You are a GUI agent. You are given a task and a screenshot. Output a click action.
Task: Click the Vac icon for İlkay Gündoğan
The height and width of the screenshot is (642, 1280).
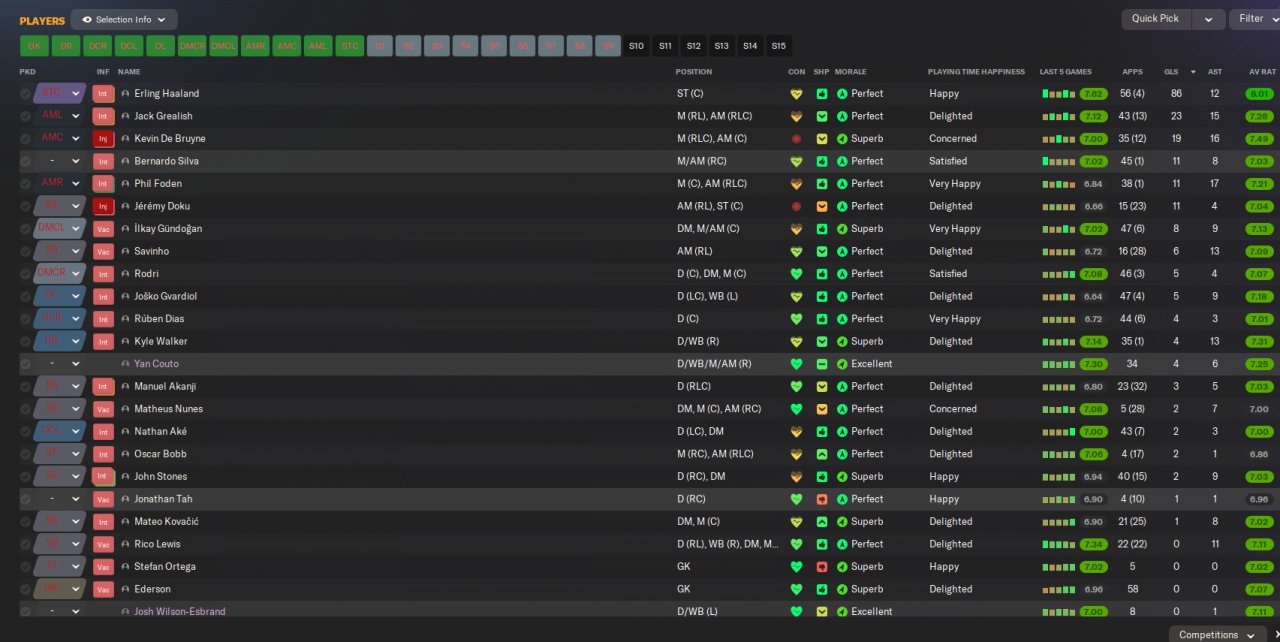pos(103,229)
